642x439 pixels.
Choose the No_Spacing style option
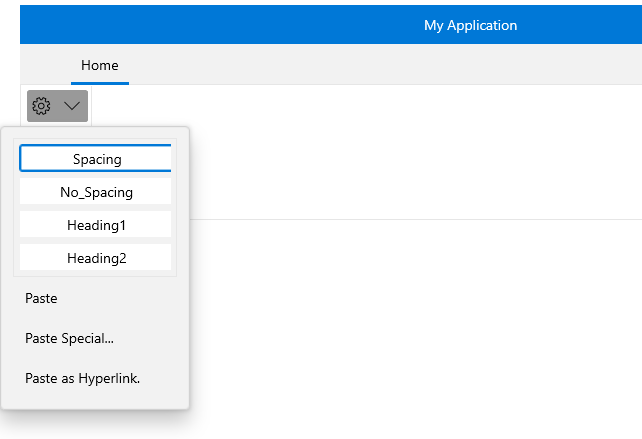coord(96,192)
